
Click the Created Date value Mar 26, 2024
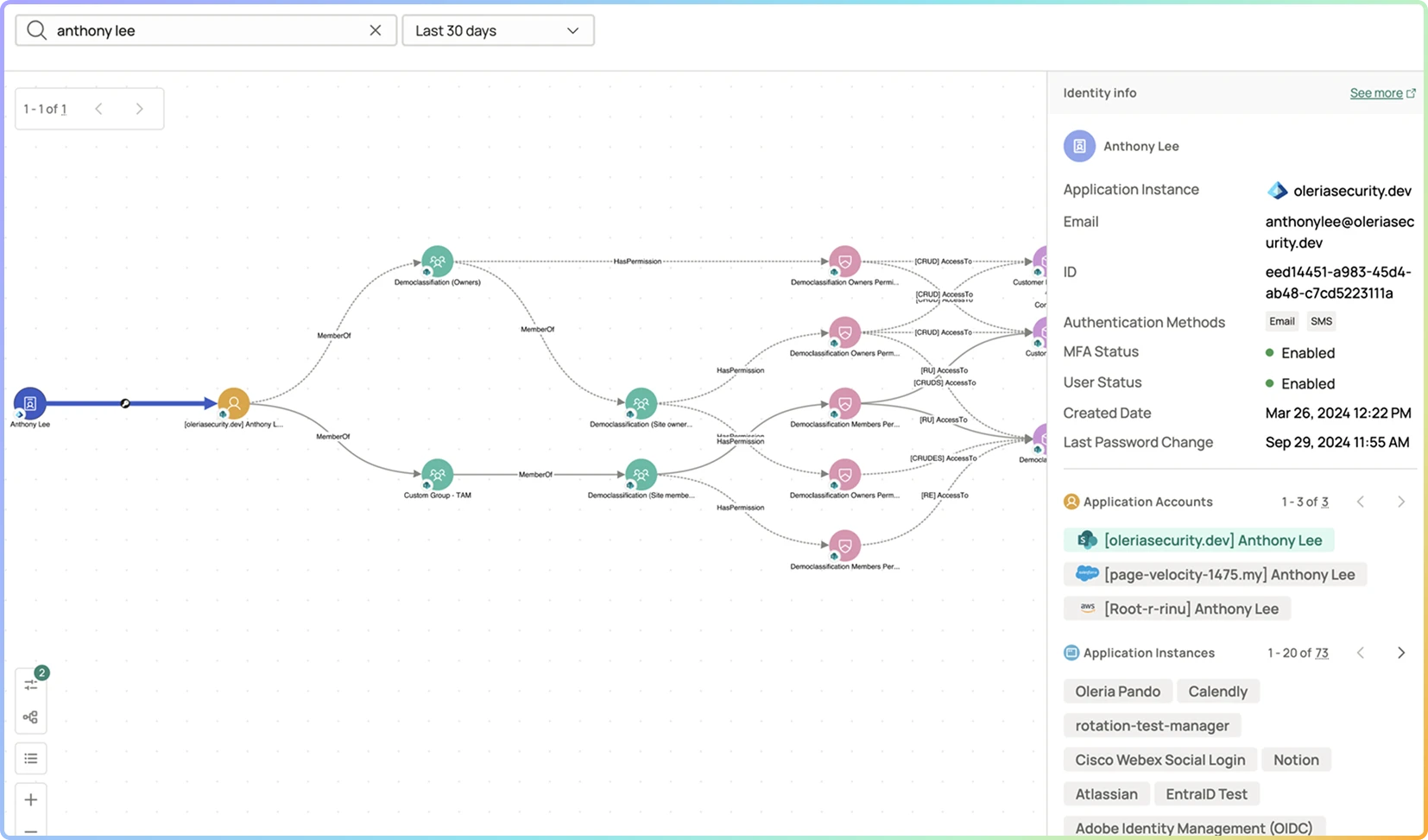click(x=1338, y=413)
